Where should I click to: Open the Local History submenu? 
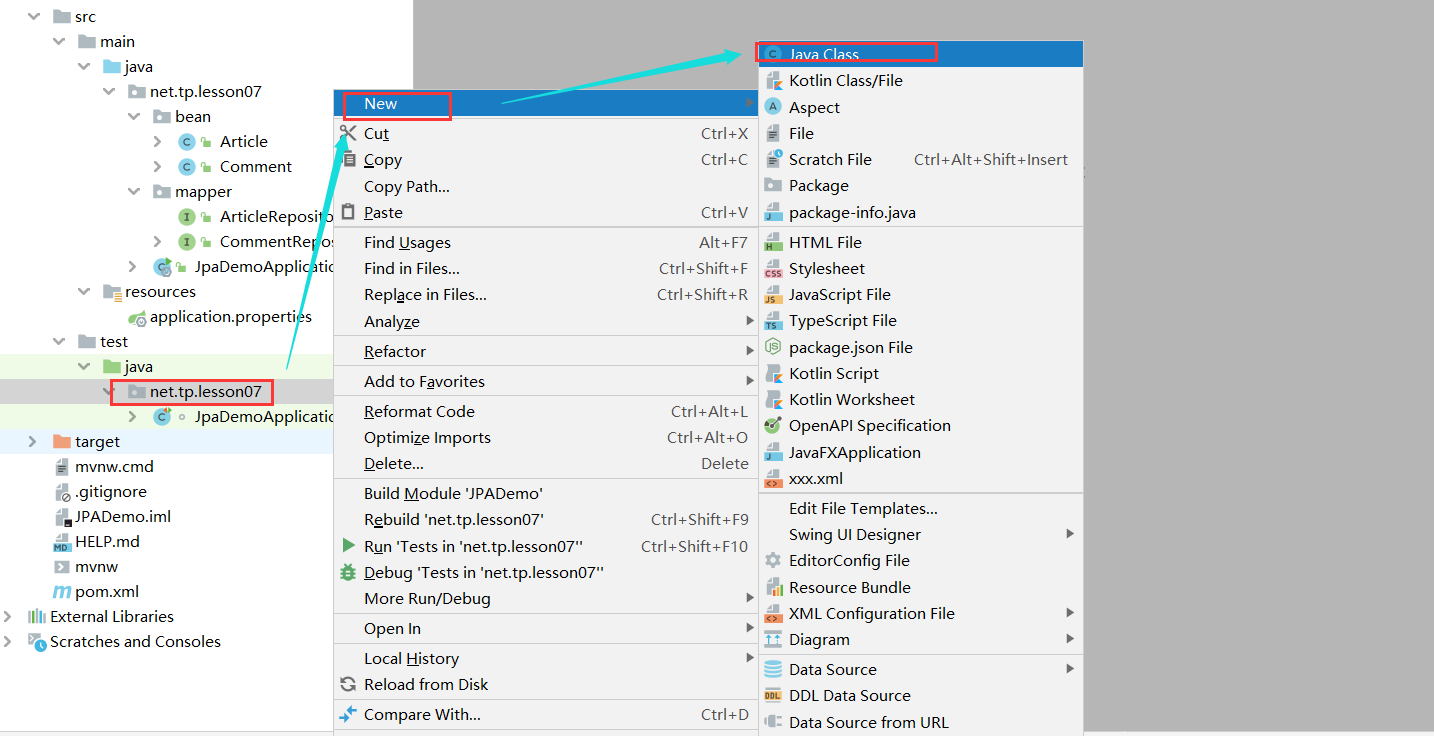click(545, 658)
